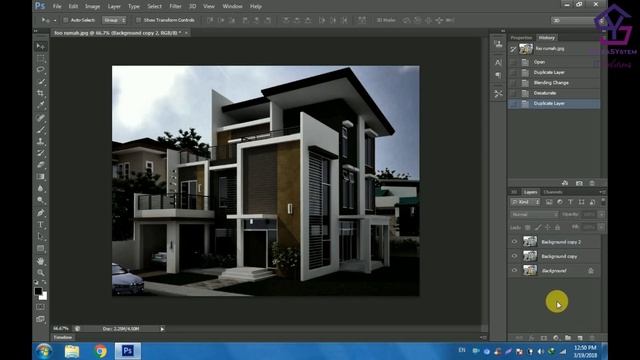Open the Layer menu

(x=114, y=6)
